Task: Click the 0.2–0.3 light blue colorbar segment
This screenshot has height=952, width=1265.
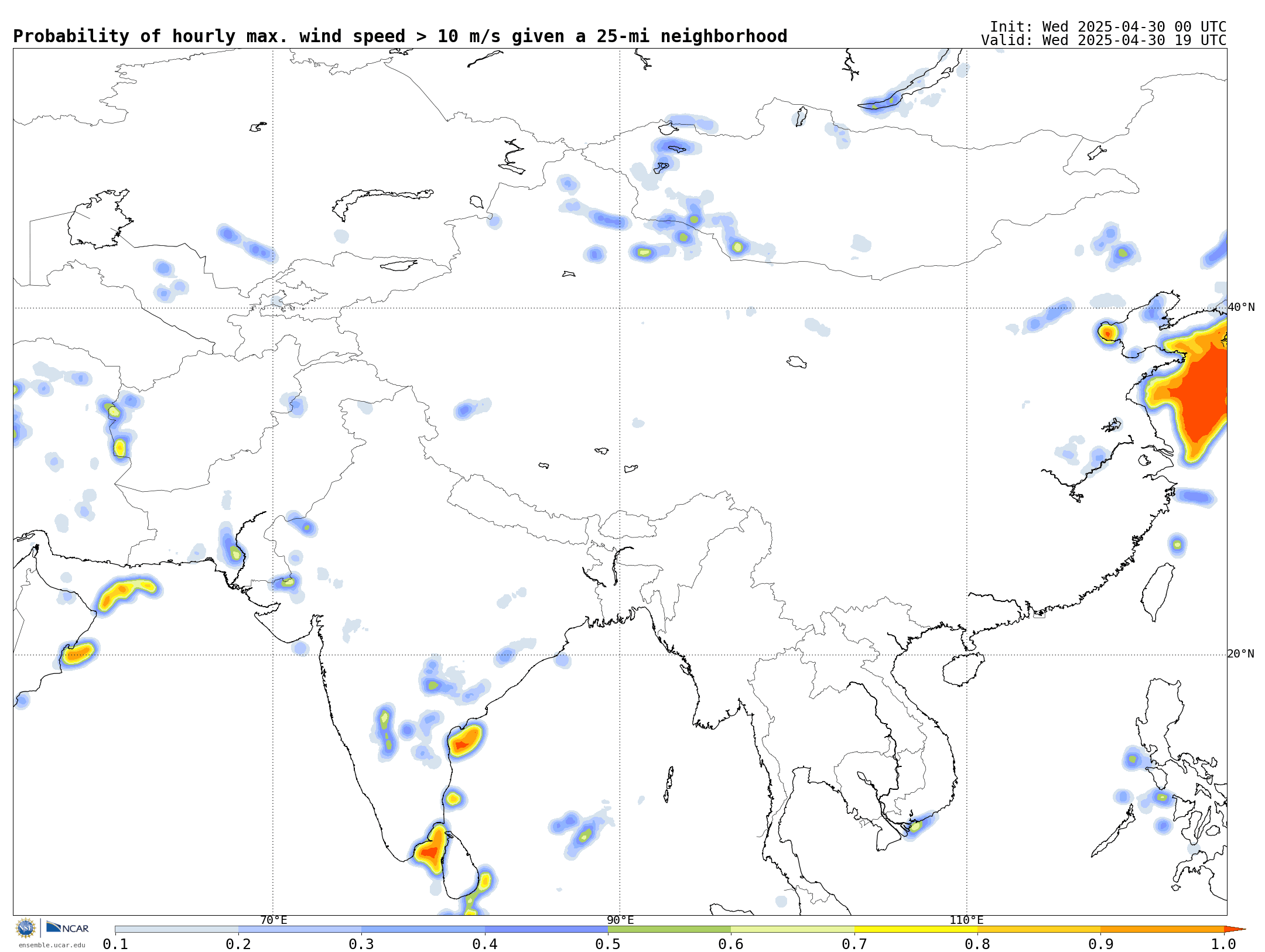Action: 300,929
